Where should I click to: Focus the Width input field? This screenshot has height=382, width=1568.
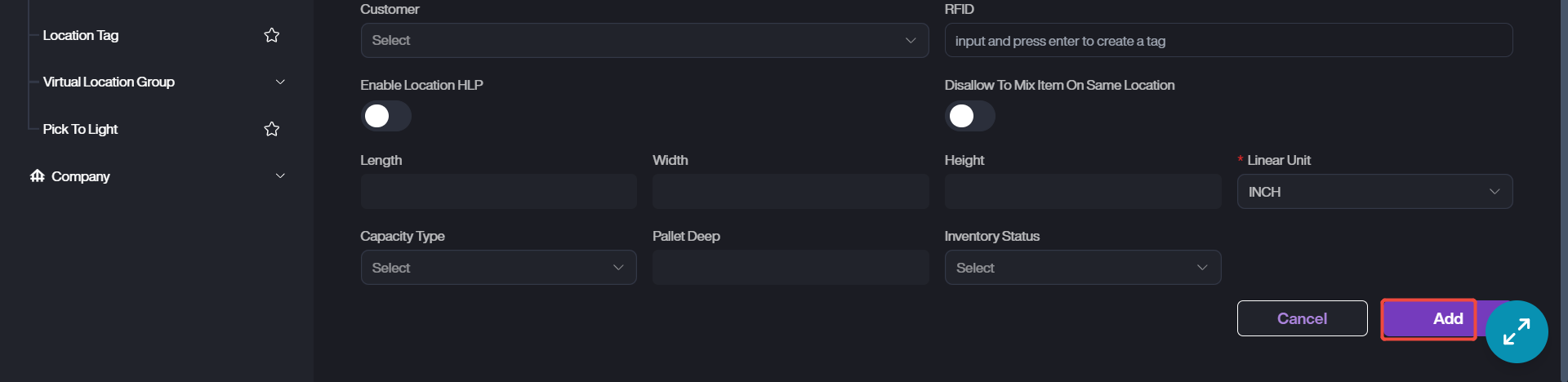(790, 192)
